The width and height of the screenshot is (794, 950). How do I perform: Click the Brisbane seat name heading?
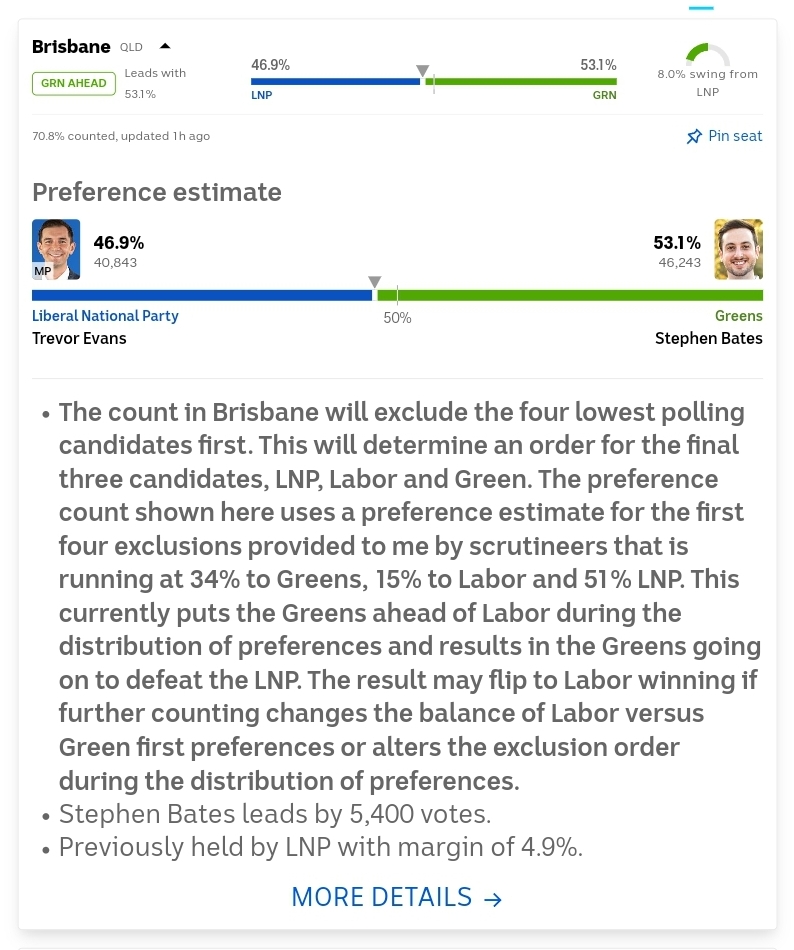[71, 47]
